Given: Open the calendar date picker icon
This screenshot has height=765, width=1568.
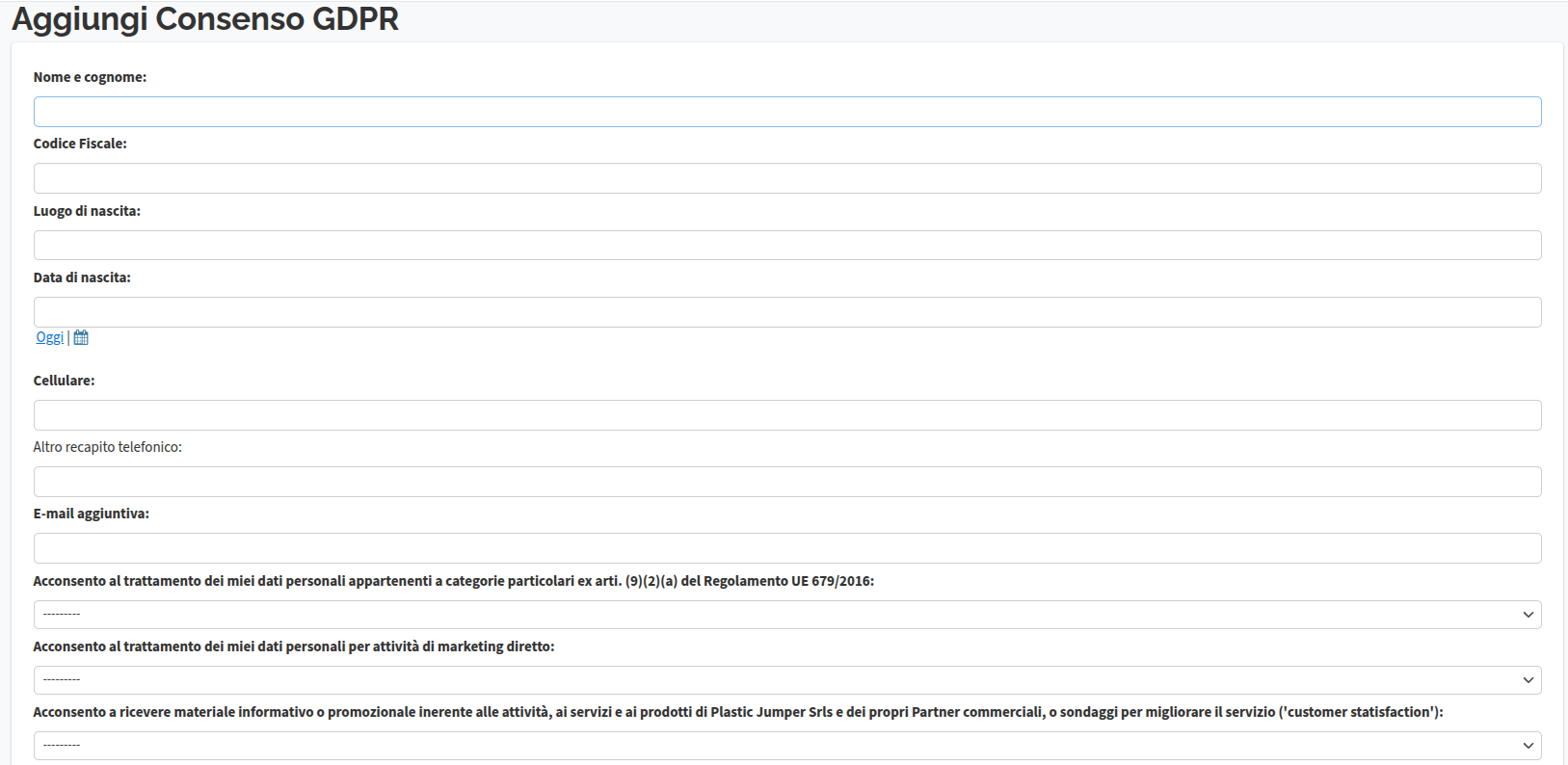Looking at the screenshot, I should 81,337.
